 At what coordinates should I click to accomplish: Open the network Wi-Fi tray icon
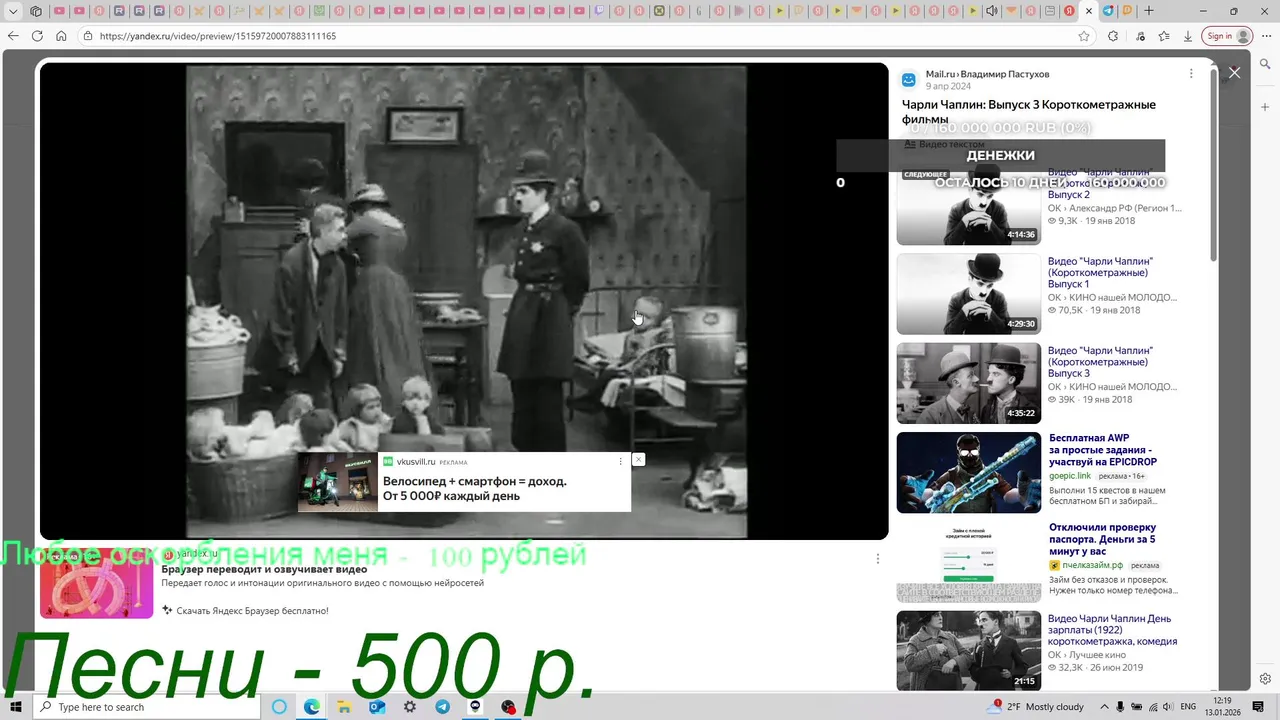[1152, 707]
